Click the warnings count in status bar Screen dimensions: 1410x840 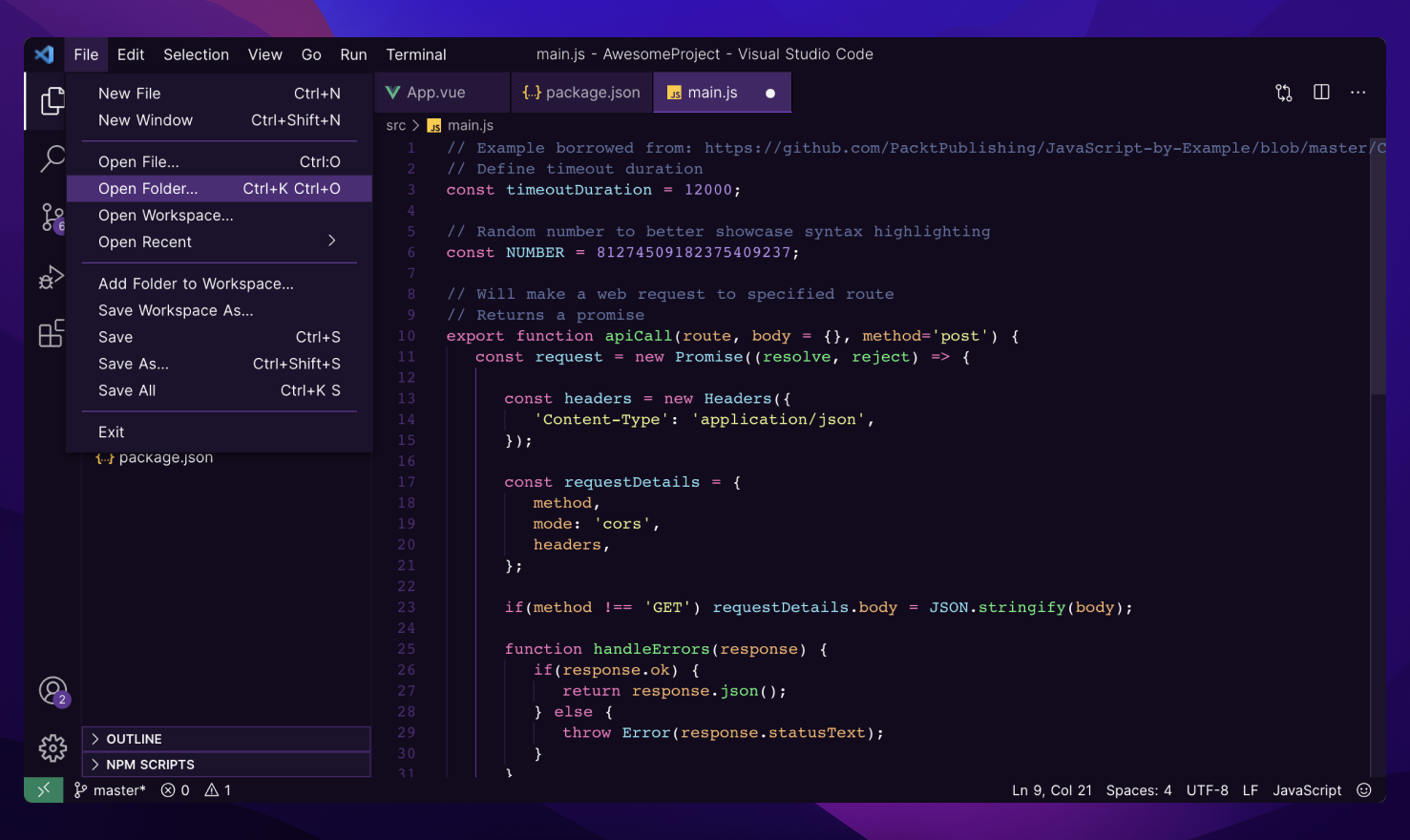click(218, 790)
